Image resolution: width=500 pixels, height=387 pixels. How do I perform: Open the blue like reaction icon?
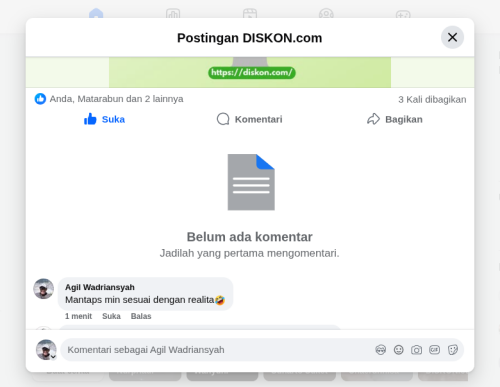coord(40,99)
